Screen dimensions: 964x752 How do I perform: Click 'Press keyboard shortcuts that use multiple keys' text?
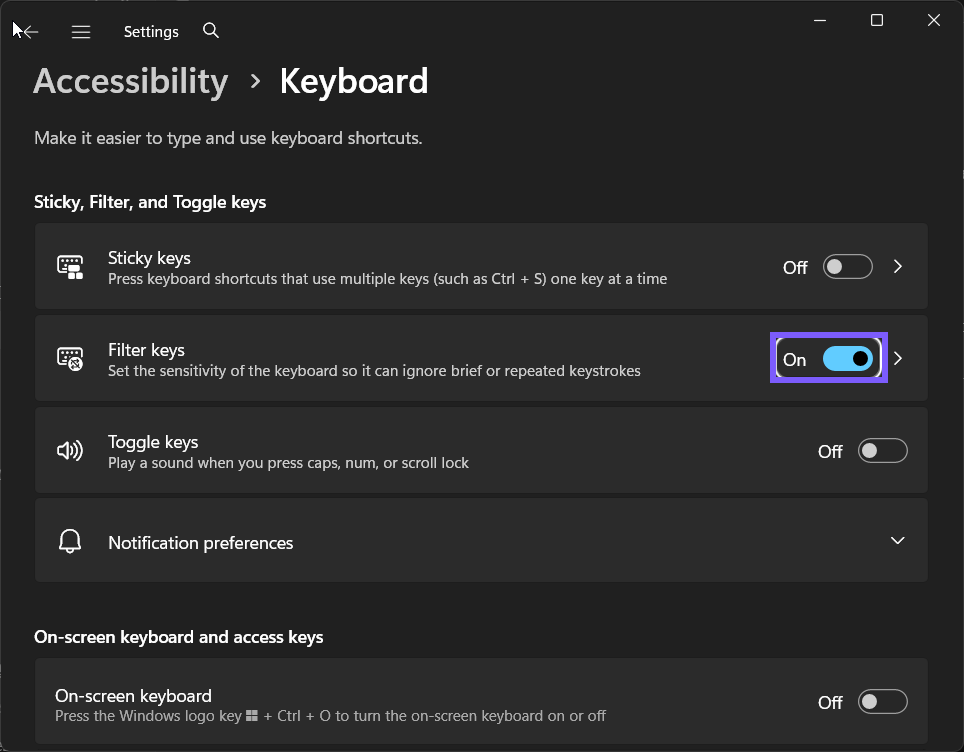pos(387,279)
